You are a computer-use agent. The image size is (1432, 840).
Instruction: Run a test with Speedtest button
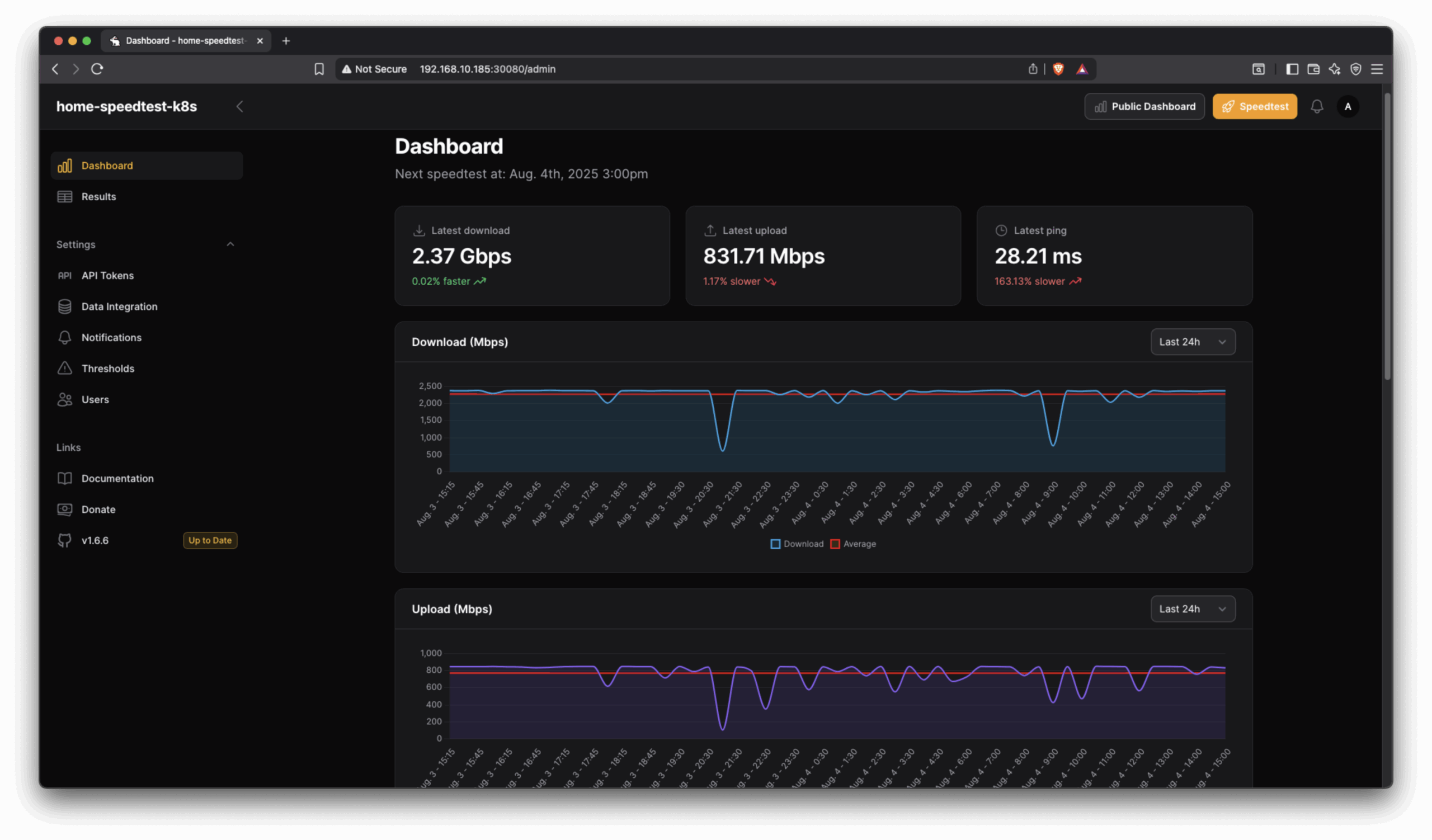[x=1254, y=107]
